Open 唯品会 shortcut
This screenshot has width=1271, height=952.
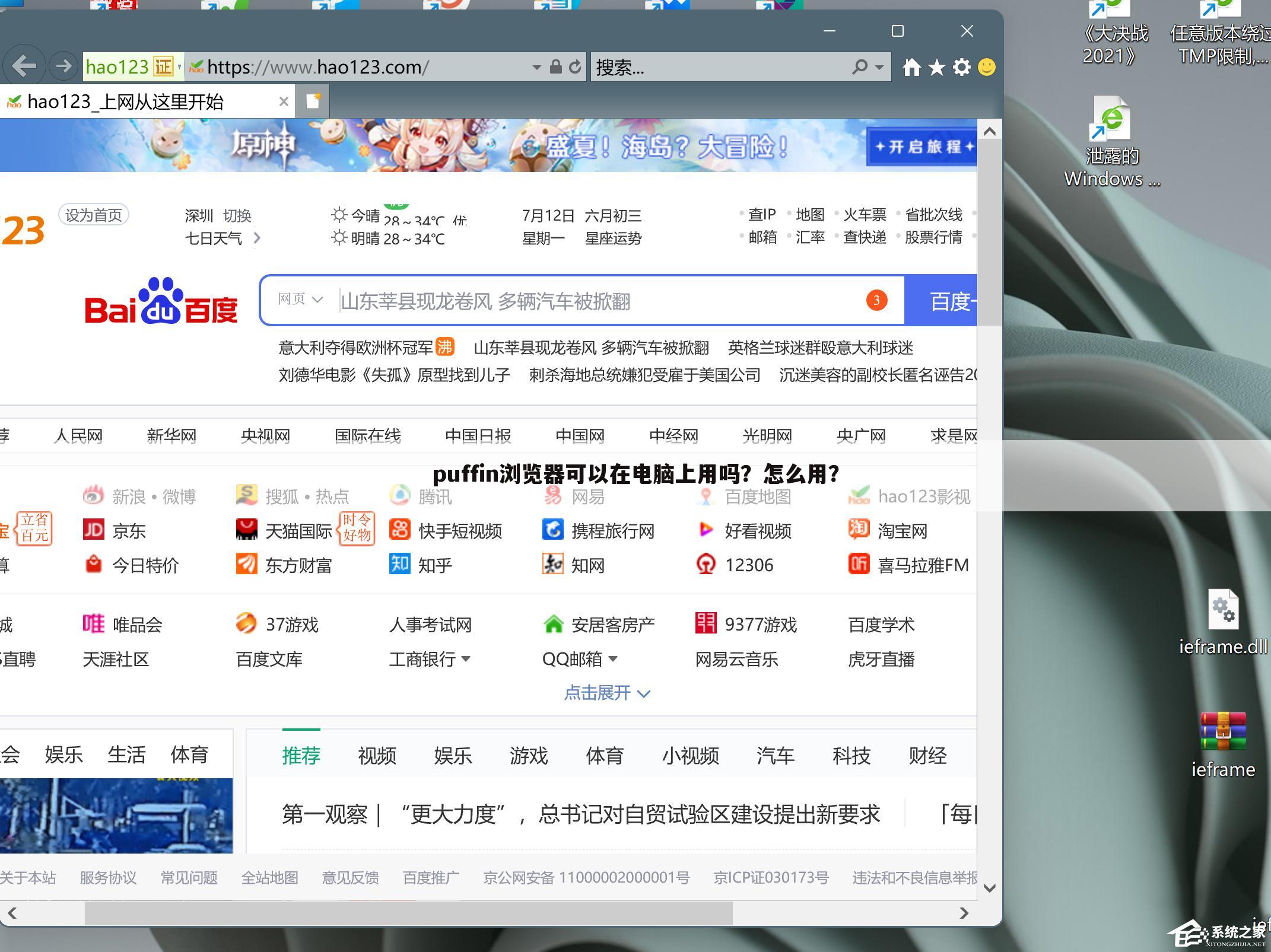point(123,624)
